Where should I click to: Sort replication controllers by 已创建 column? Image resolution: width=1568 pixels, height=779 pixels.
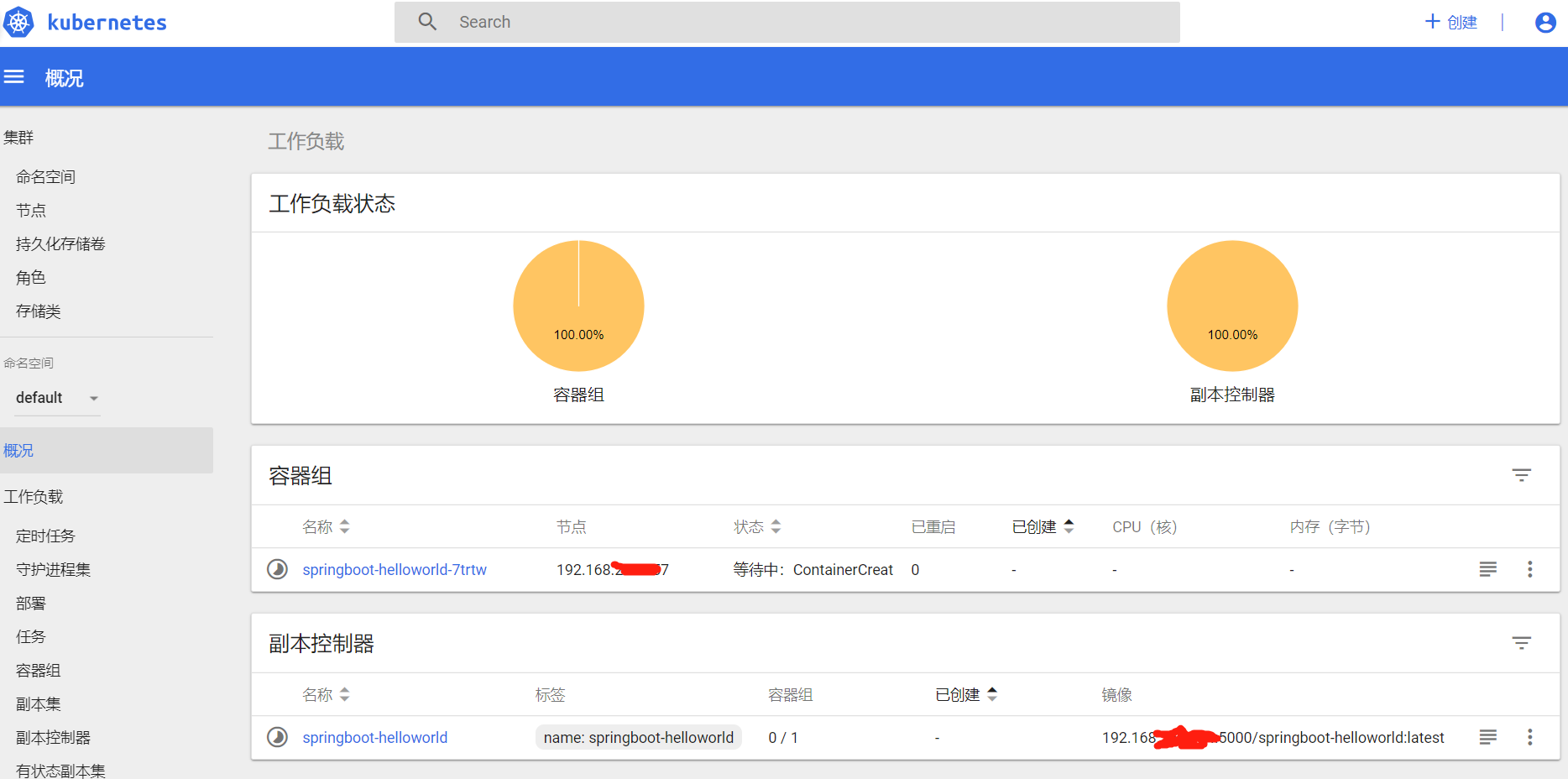[966, 695]
